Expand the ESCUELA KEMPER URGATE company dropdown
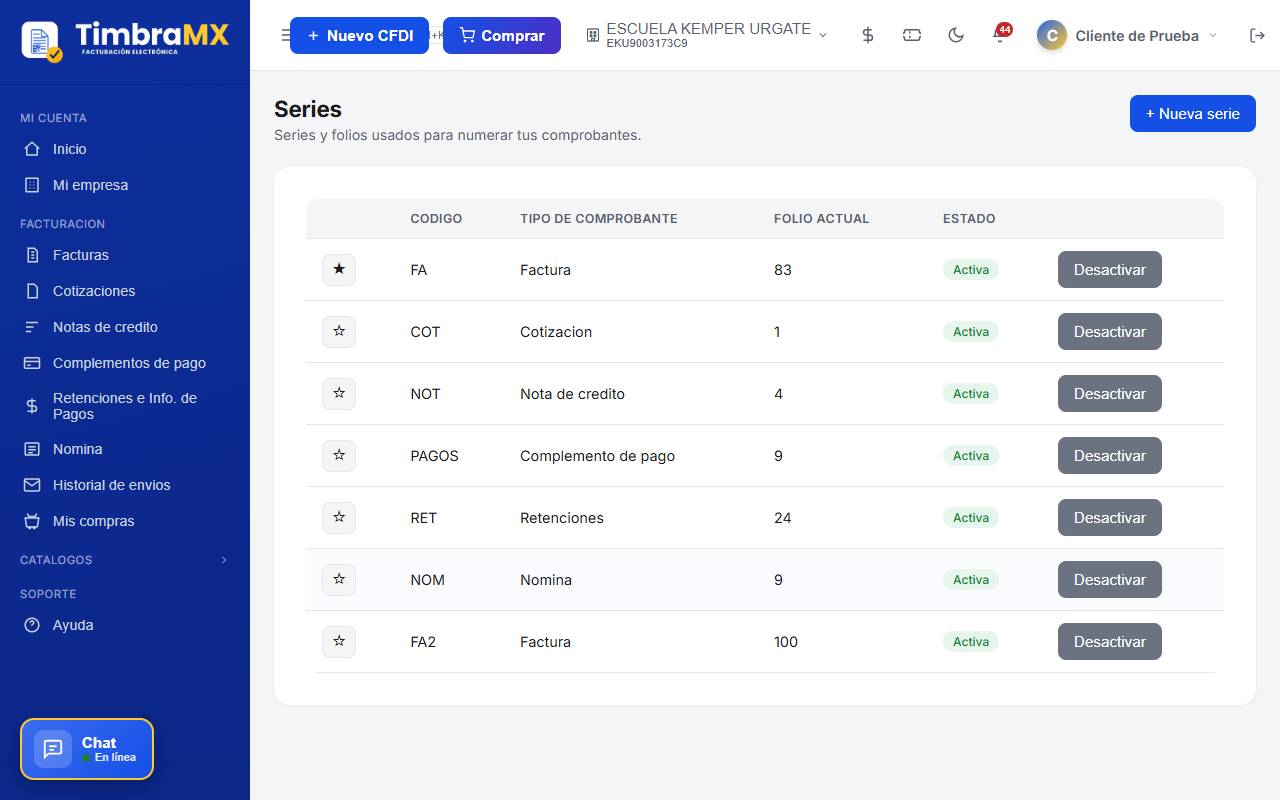The height and width of the screenshot is (800, 1280). (x=707, y=35)
